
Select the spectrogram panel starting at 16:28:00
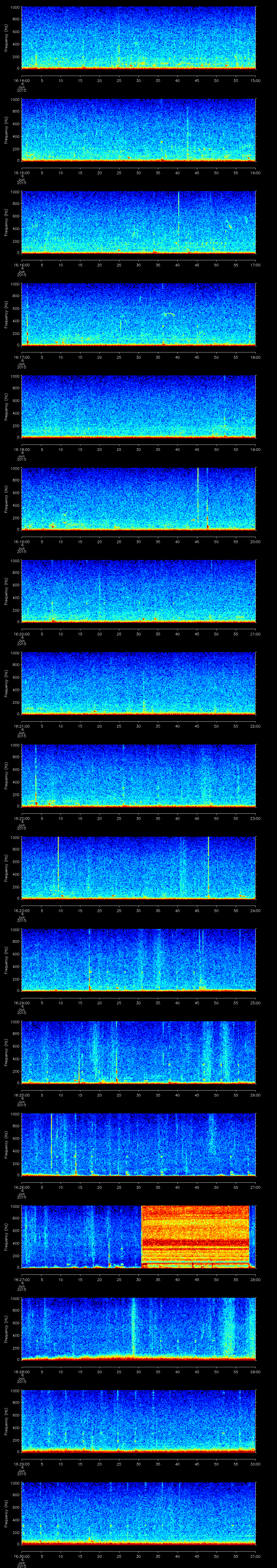(x=138, y=1329)
